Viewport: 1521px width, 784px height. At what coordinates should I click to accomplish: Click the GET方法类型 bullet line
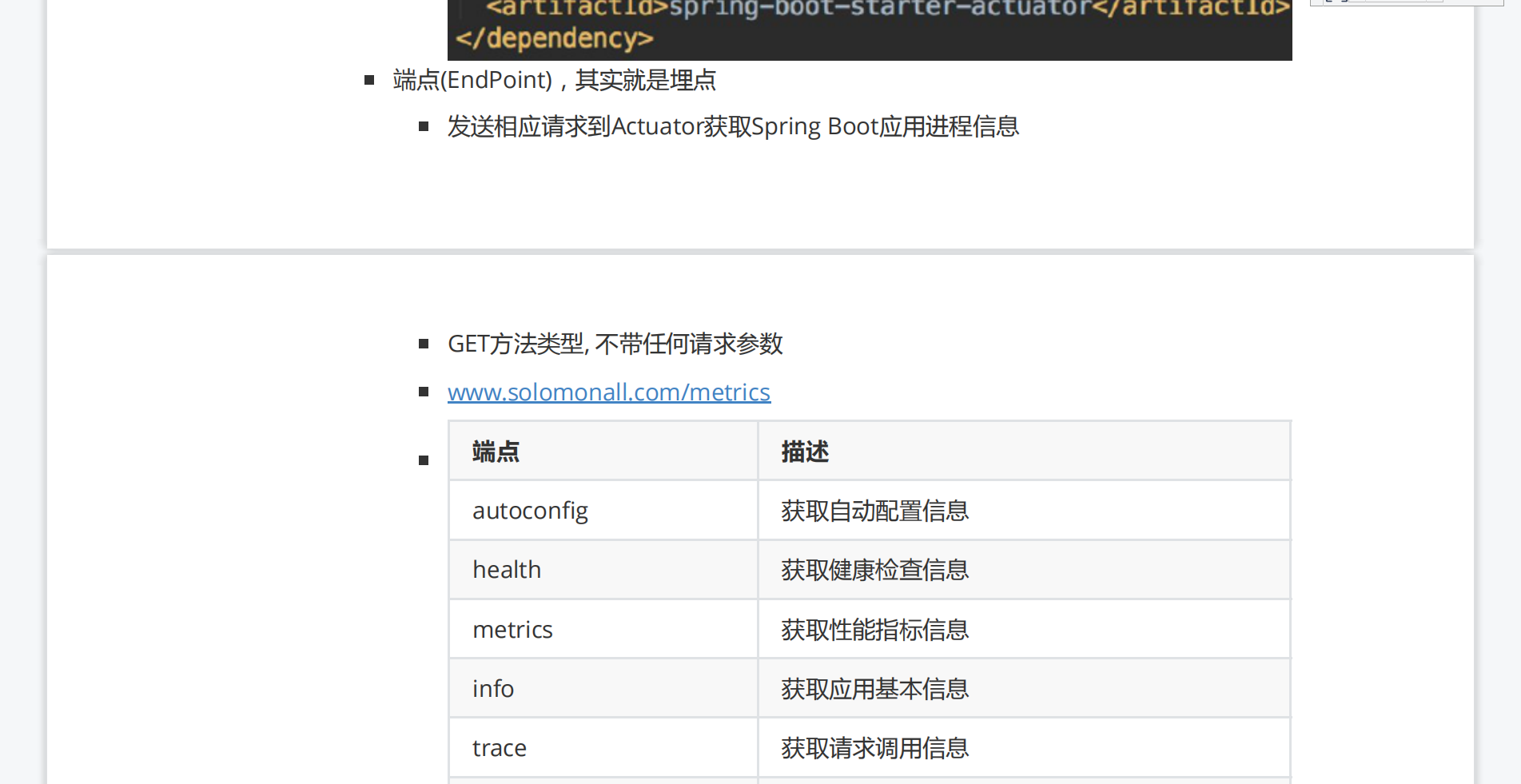(615, 344)
